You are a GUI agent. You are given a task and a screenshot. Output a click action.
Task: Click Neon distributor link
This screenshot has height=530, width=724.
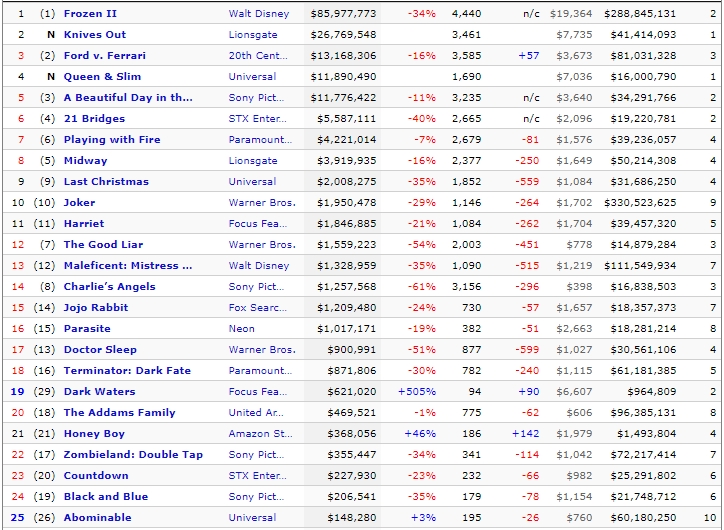pos(241,329)
